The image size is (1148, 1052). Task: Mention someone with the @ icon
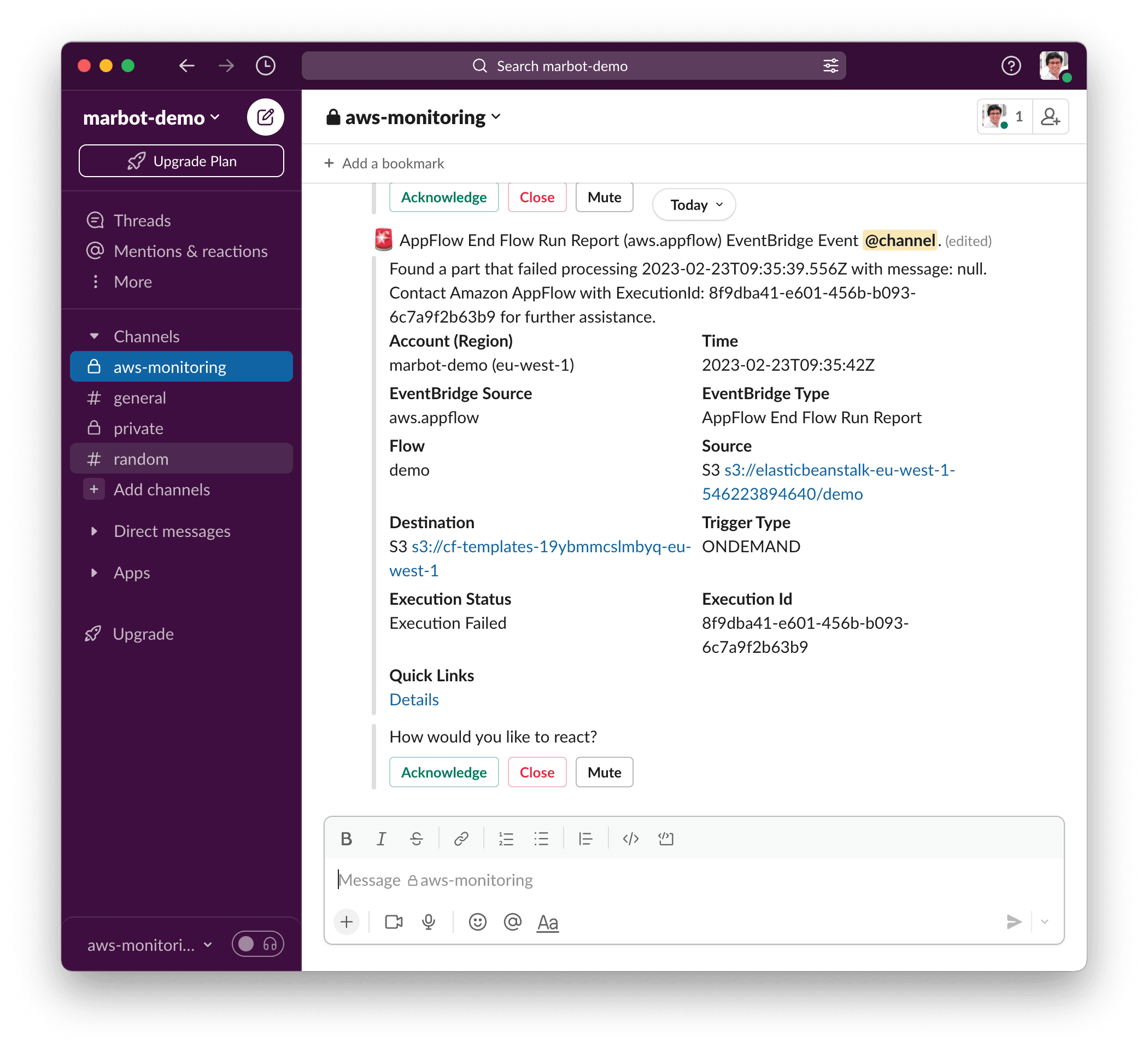[x=513, y=922]
